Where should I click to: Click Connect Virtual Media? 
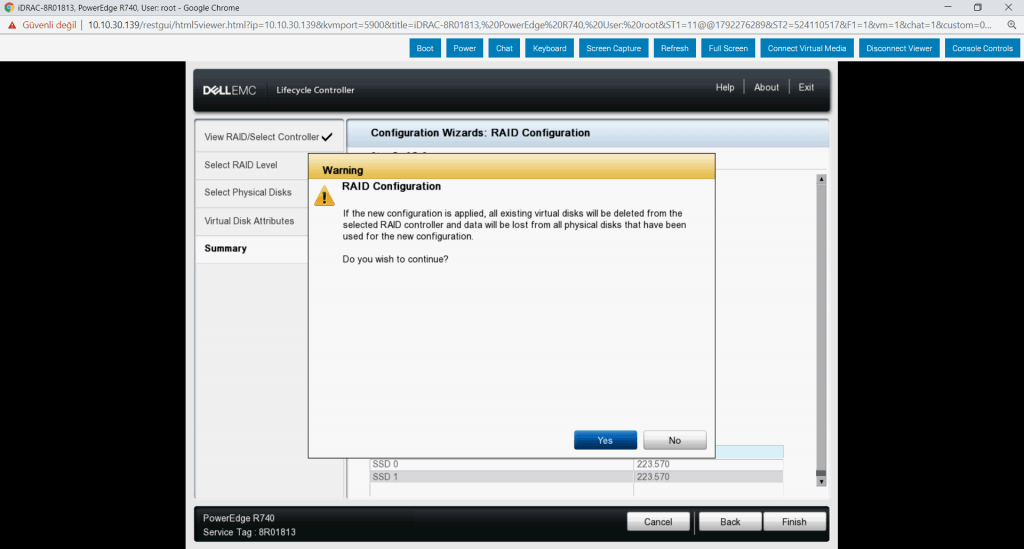[x=806, y=48]
